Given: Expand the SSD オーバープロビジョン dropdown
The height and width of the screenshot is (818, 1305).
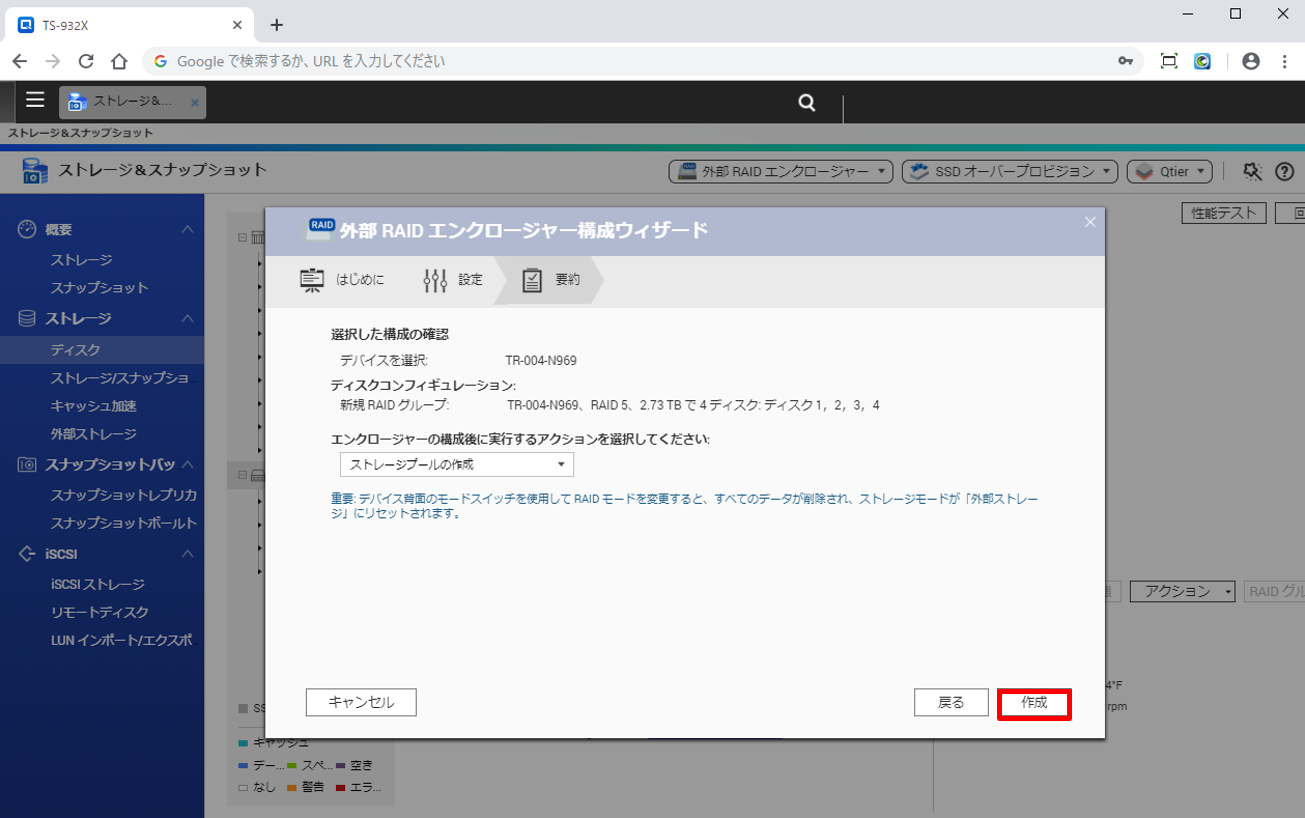Looking at the screenshot, I should click(1010, 172).
